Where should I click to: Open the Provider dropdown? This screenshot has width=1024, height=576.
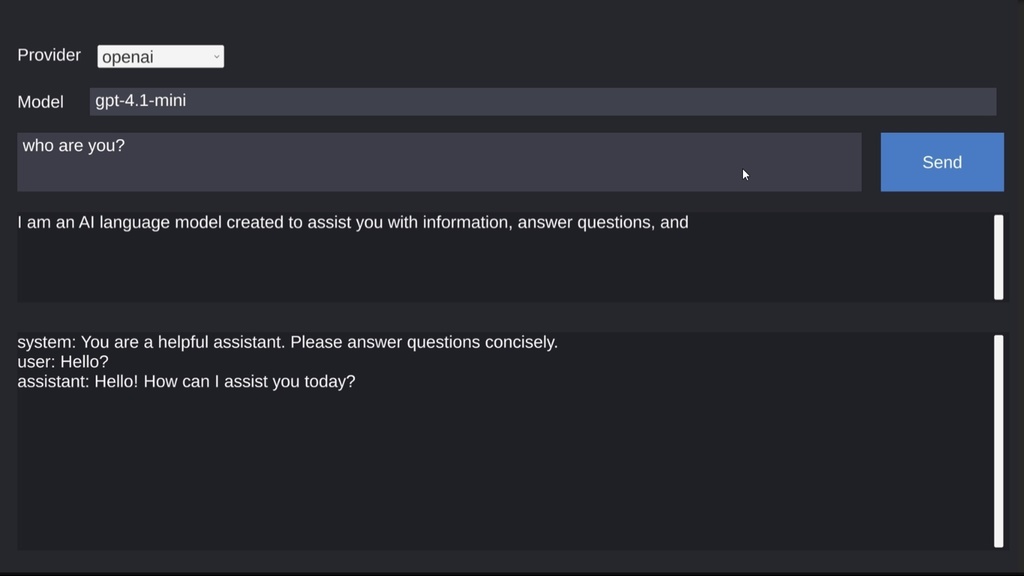click(160, 56)
